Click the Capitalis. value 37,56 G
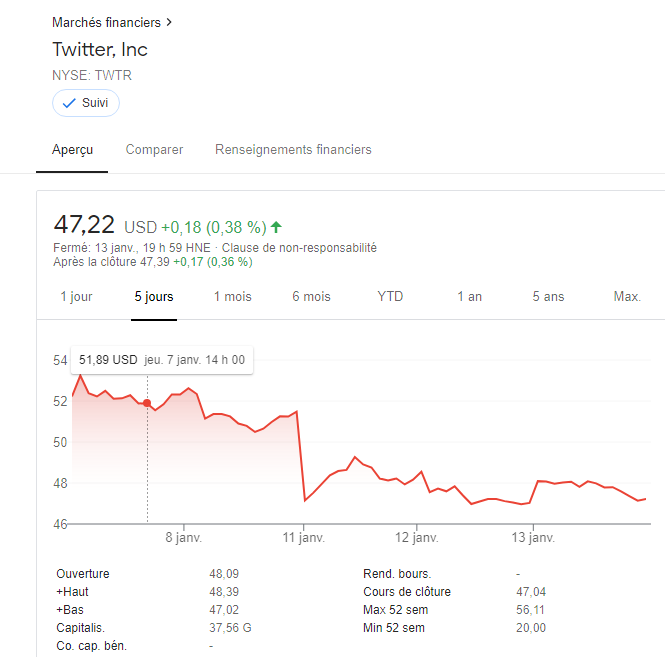665x657 pixels. (x=230, y=628)
